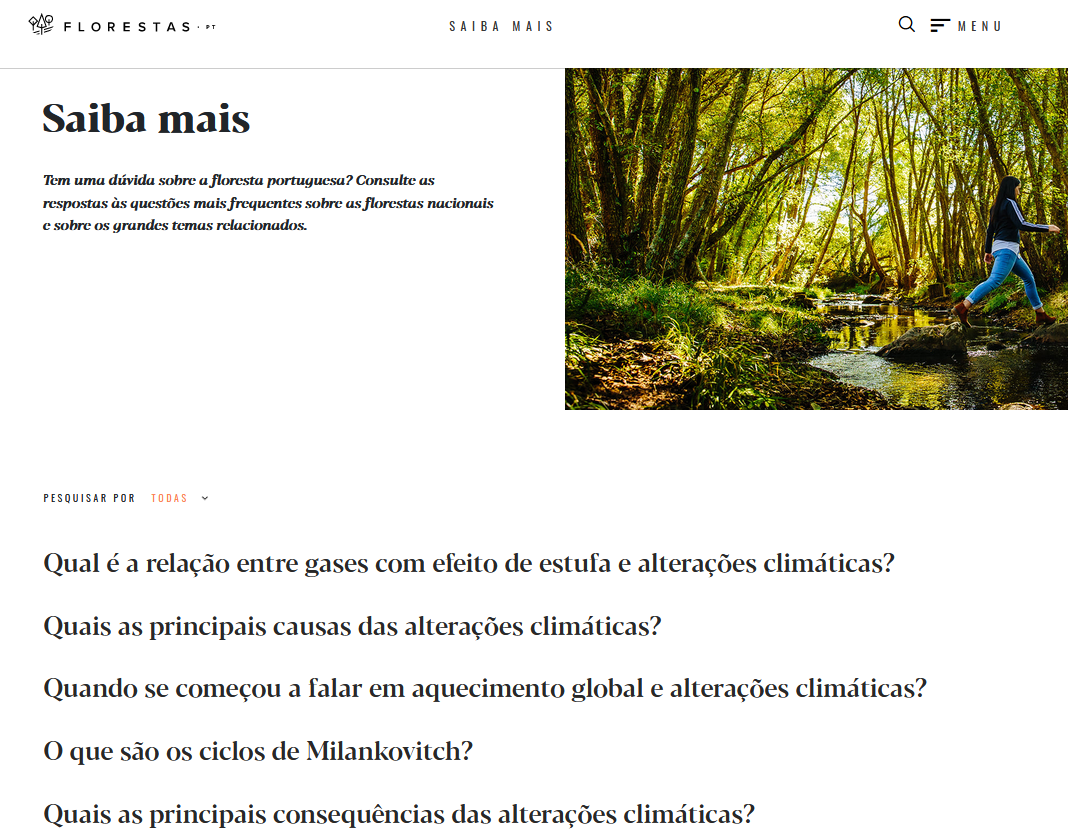Click the intro paragraph about floresta portuguesa
The image size is (1068, 840).
268,203
